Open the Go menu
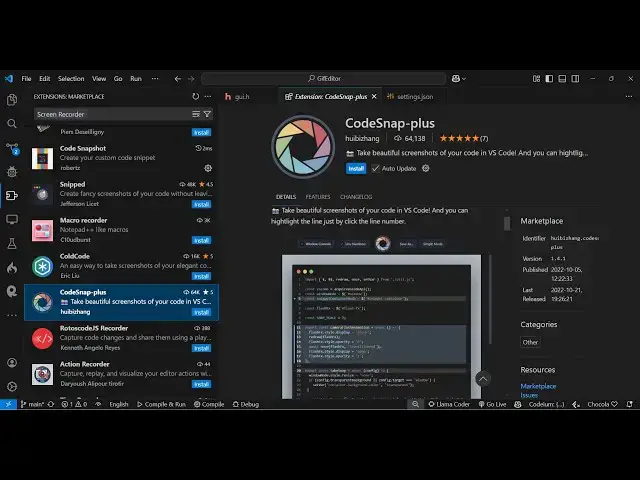Viewport: 640px width, 480px height. coord(118,78)
